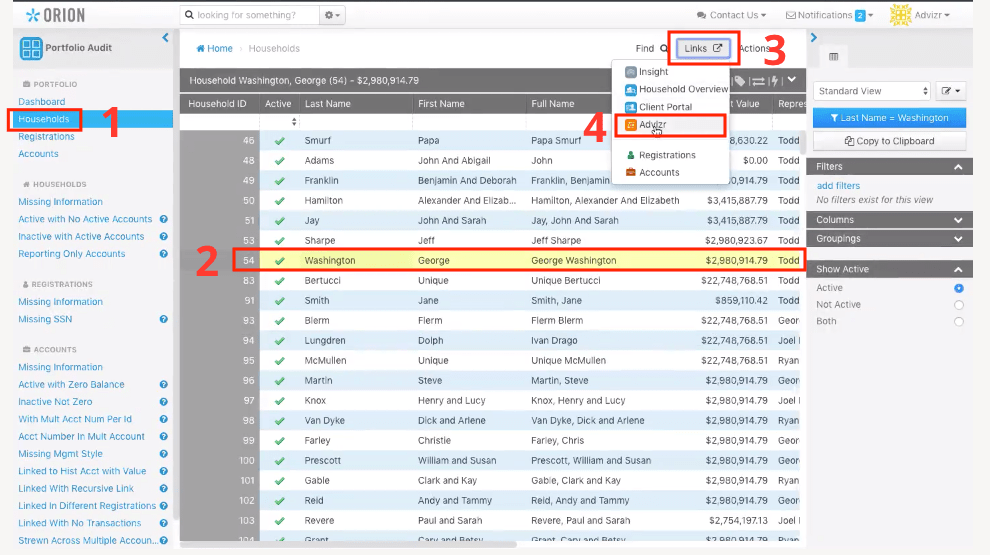This screenshot has height=555, width=990.
Task: Click Household ID column header
Action: coord(217,104)
